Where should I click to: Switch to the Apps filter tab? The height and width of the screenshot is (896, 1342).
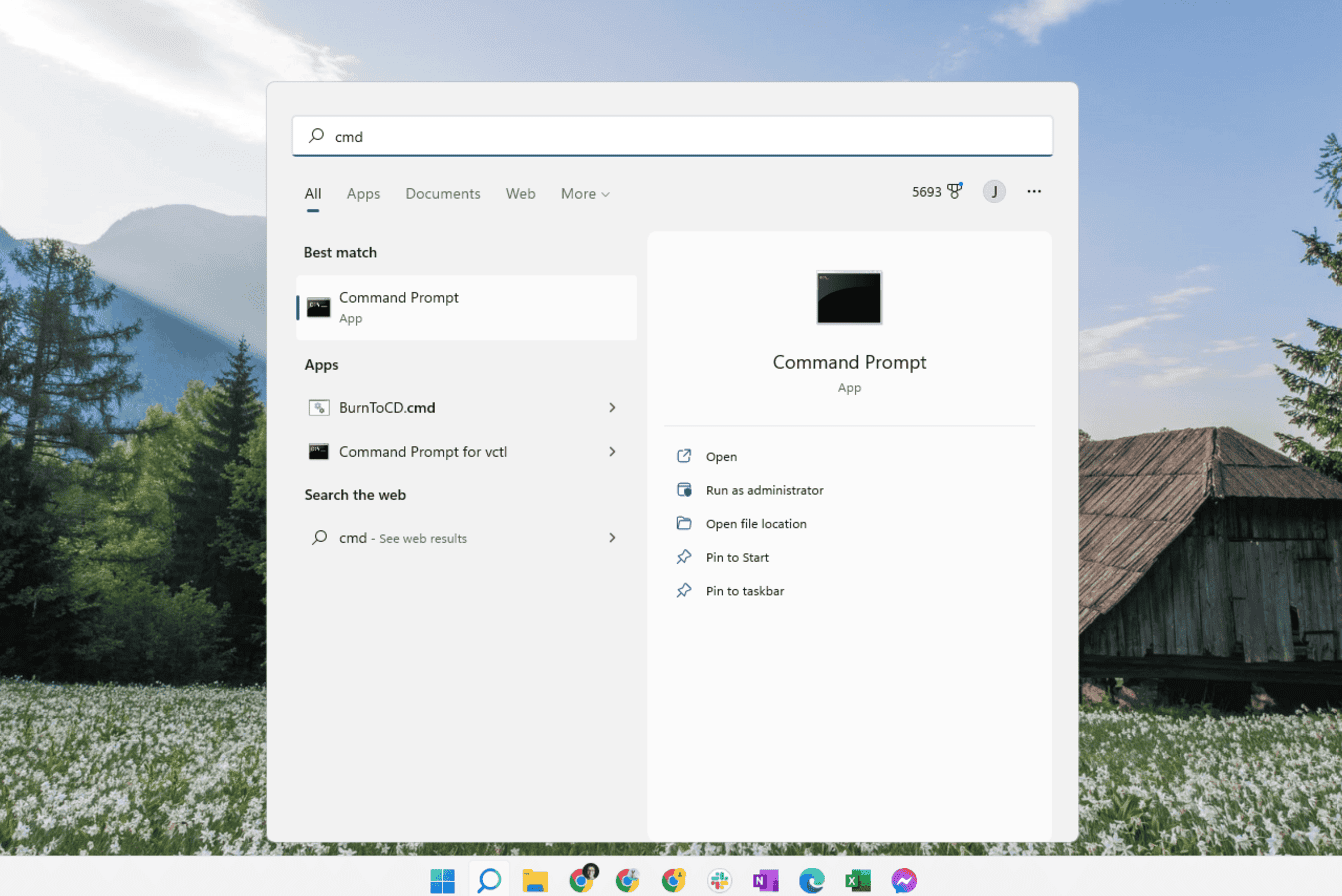pyautogui.click(x=363, y=194)
